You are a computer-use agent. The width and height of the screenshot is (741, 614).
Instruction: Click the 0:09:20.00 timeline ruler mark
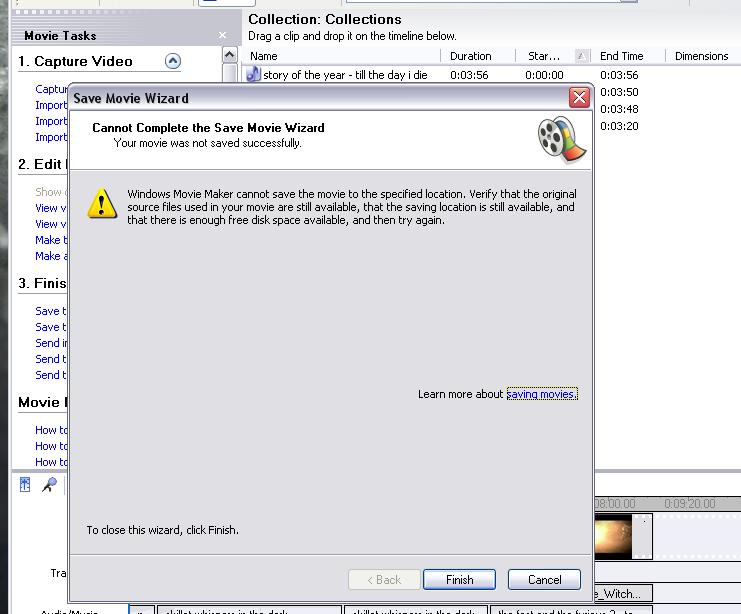(x=689, y=503)
